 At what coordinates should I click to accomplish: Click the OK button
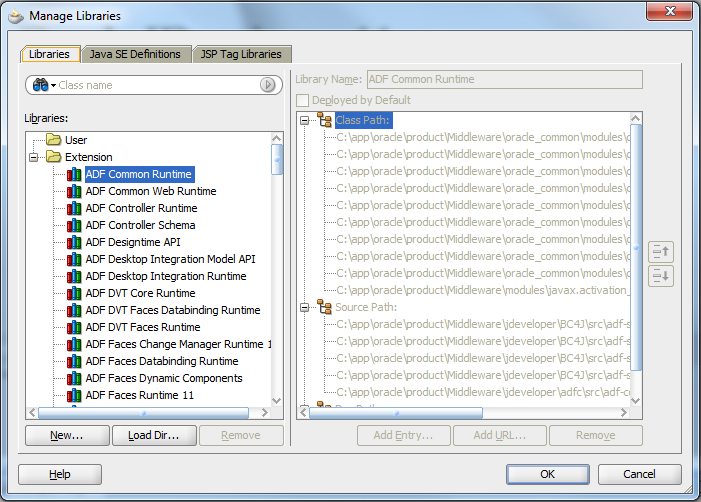tap(548, 474)
